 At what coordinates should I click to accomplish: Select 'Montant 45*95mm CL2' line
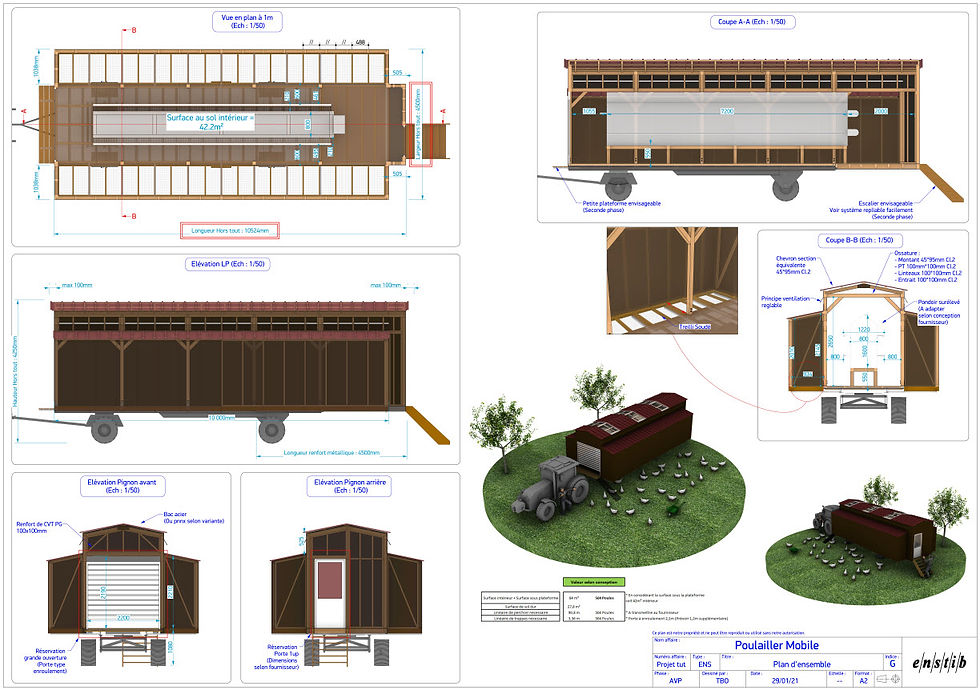coord(927,259)
